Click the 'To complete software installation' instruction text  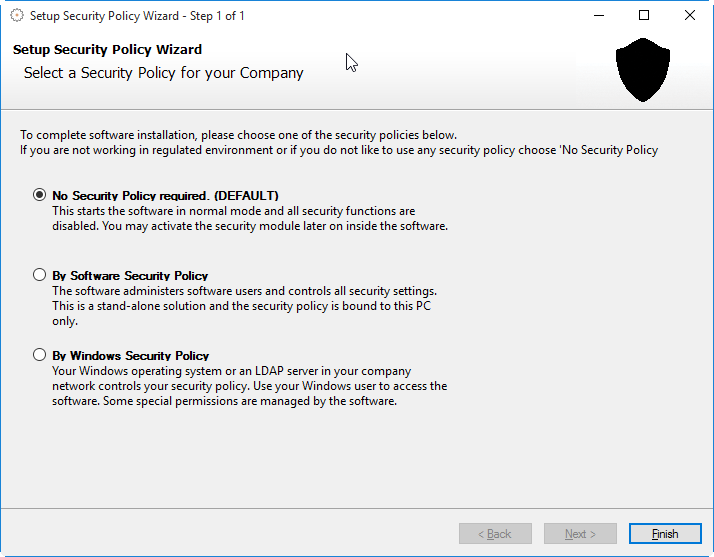point(238,135)
